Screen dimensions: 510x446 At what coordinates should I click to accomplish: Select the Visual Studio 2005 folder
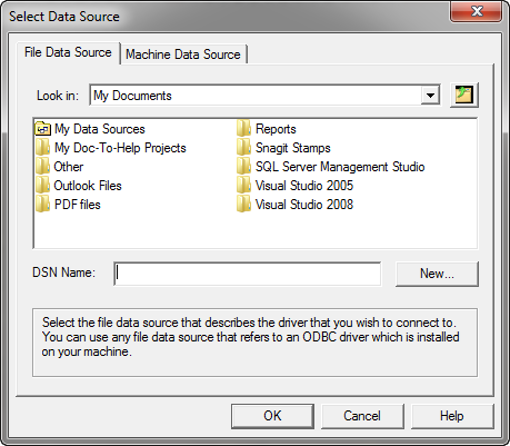click(x=295, y=185)
